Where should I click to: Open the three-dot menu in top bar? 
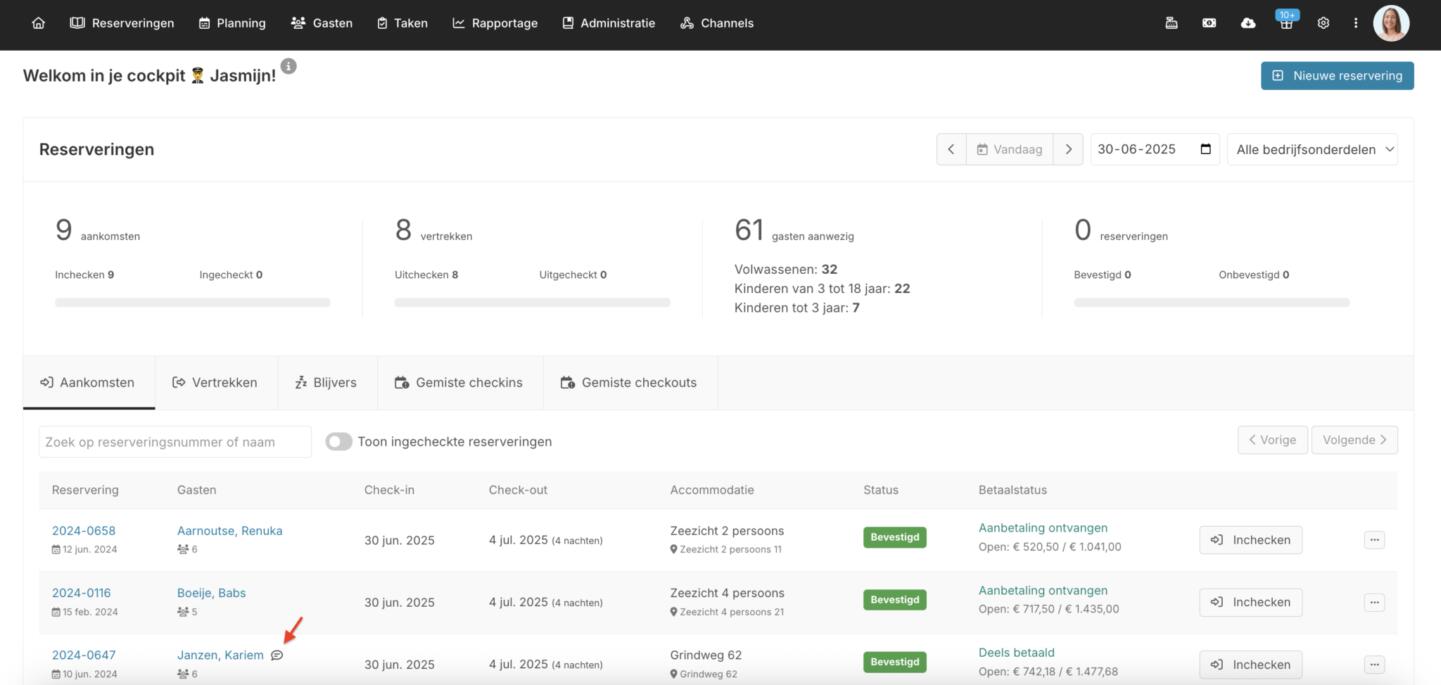click(1356, 23)
